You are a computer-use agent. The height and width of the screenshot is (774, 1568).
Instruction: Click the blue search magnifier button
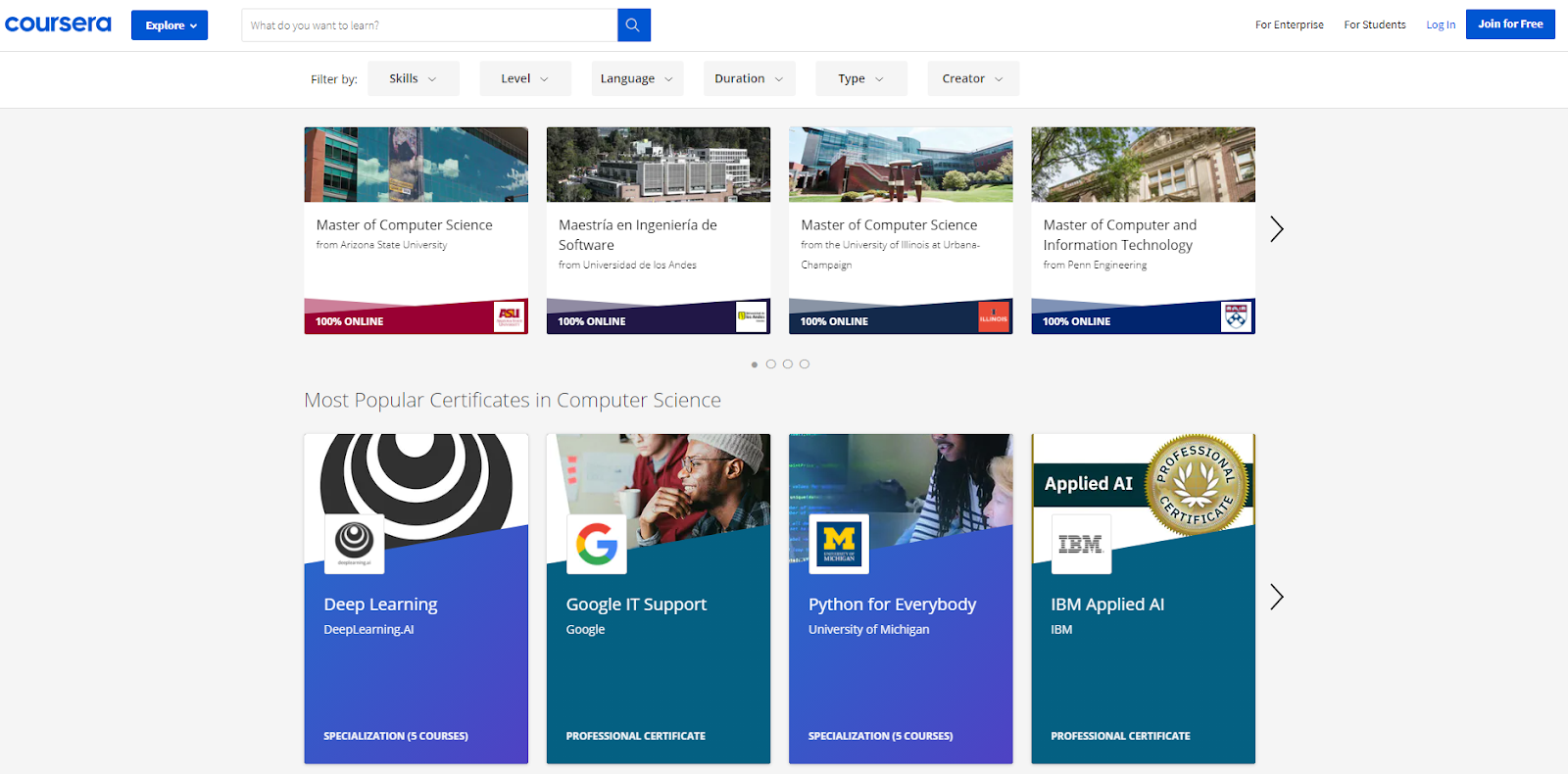(x=634, y=25)
